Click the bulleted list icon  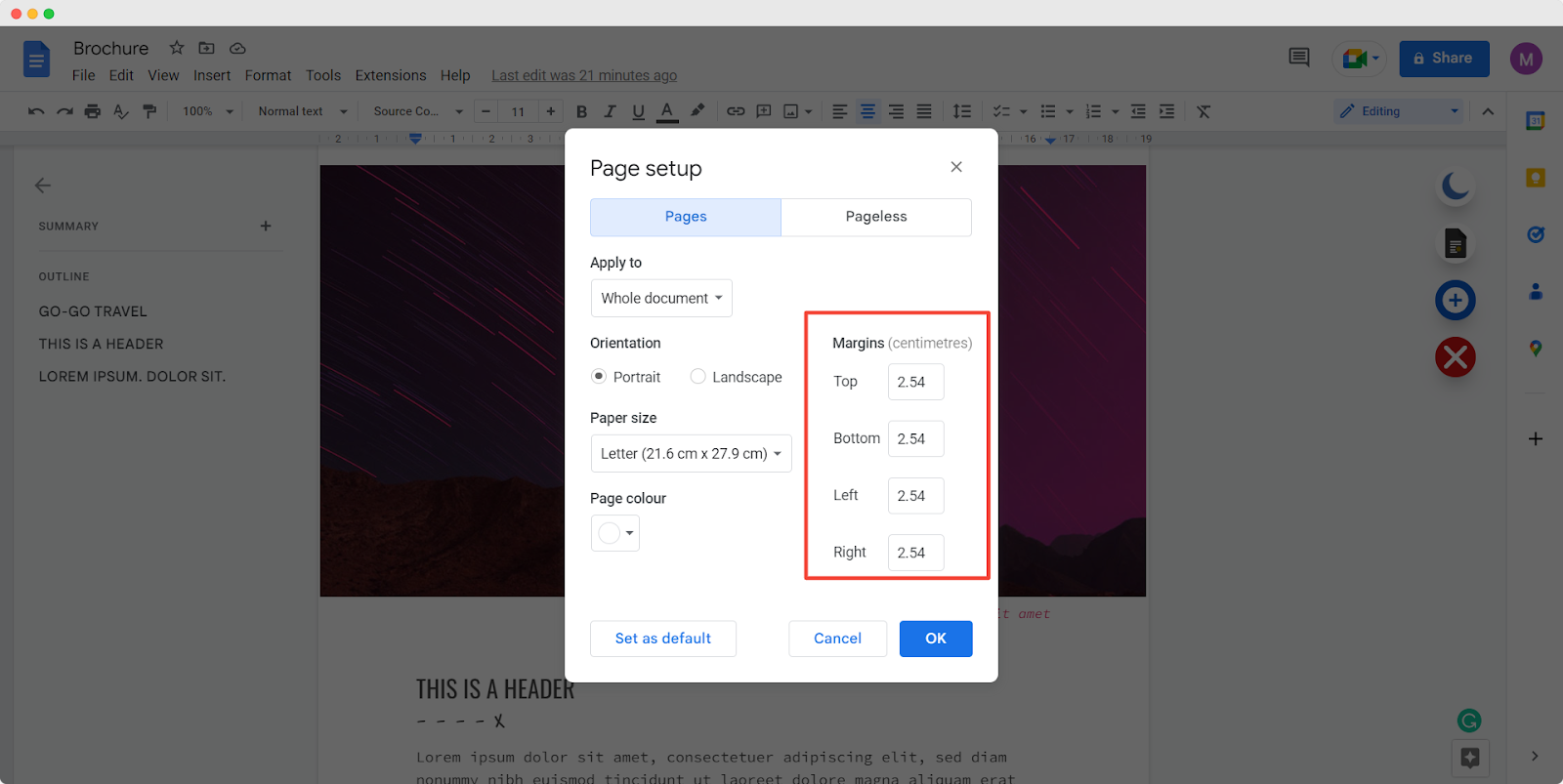pos(1048,111)
